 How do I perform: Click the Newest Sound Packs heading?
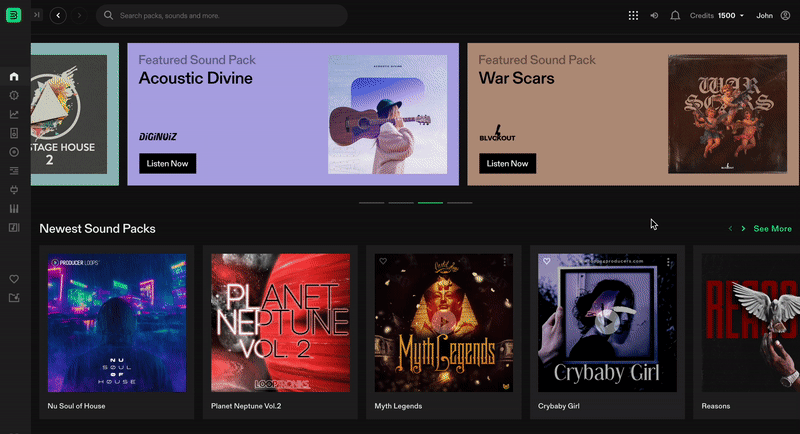[x=97, y=228]
